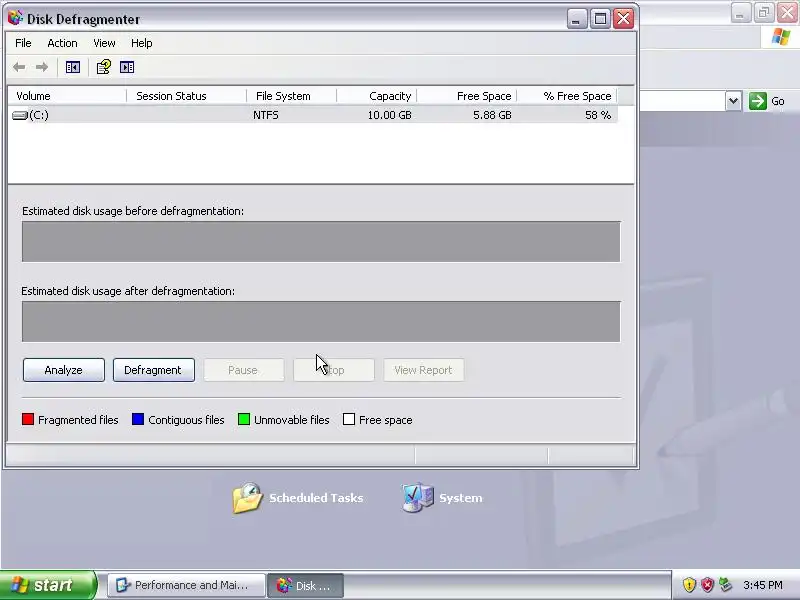
Task: Click the yellow security shield tray icon
Action: [689, 585]
